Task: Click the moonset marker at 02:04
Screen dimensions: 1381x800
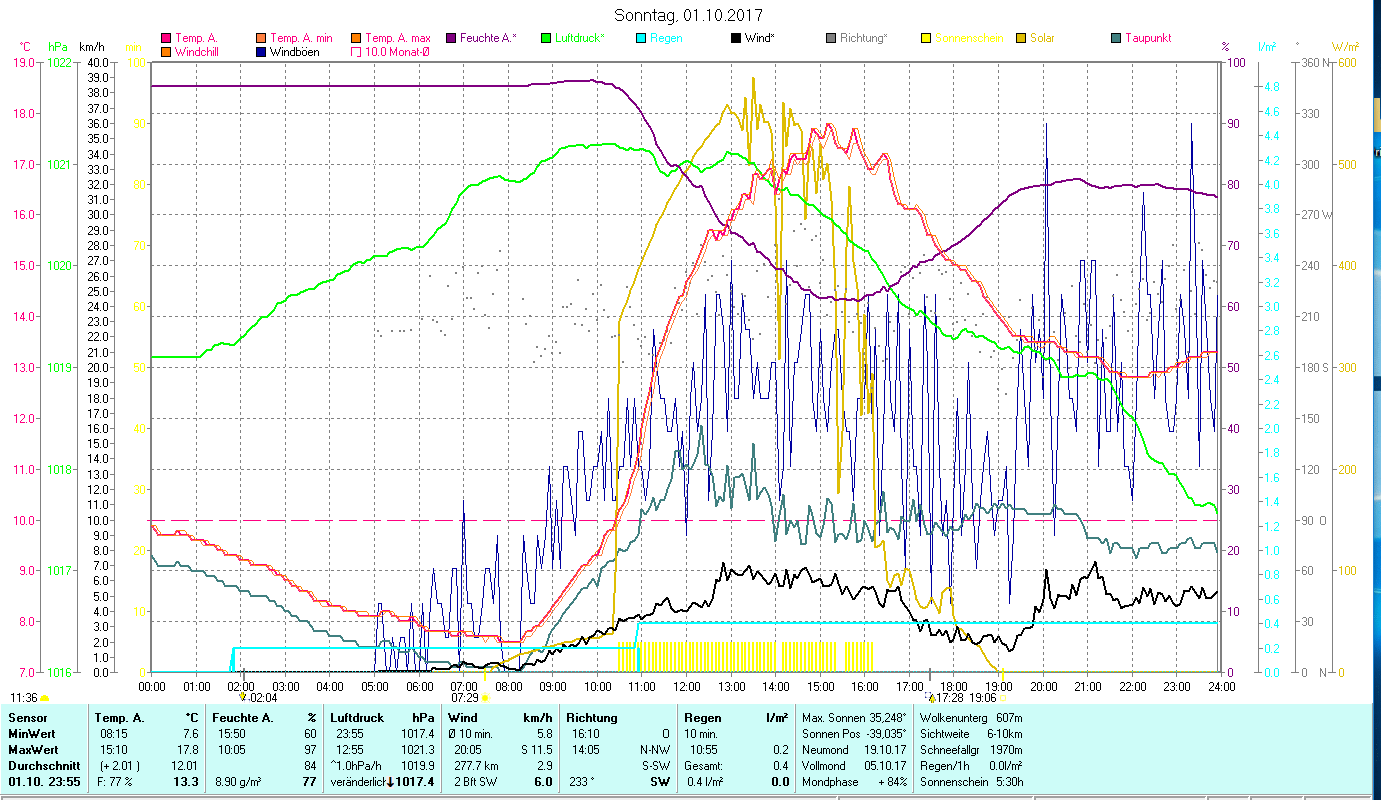Action: (243, 697)
